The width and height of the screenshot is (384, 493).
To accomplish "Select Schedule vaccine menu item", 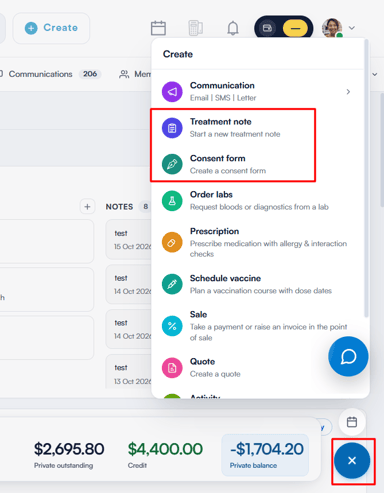I will point(257,284).
